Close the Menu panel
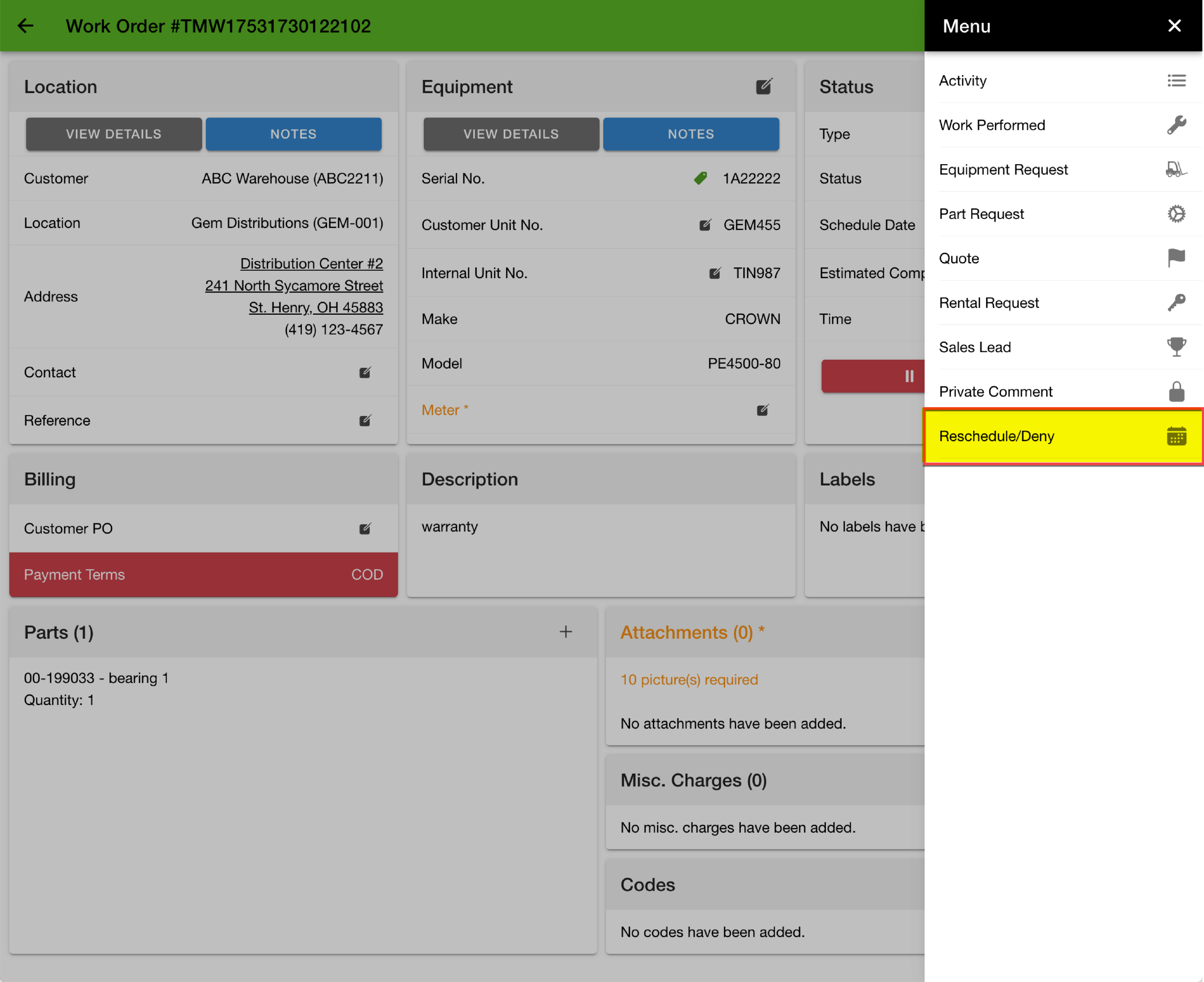Viewport: 1204px width, 982px height. [1174, 25]
